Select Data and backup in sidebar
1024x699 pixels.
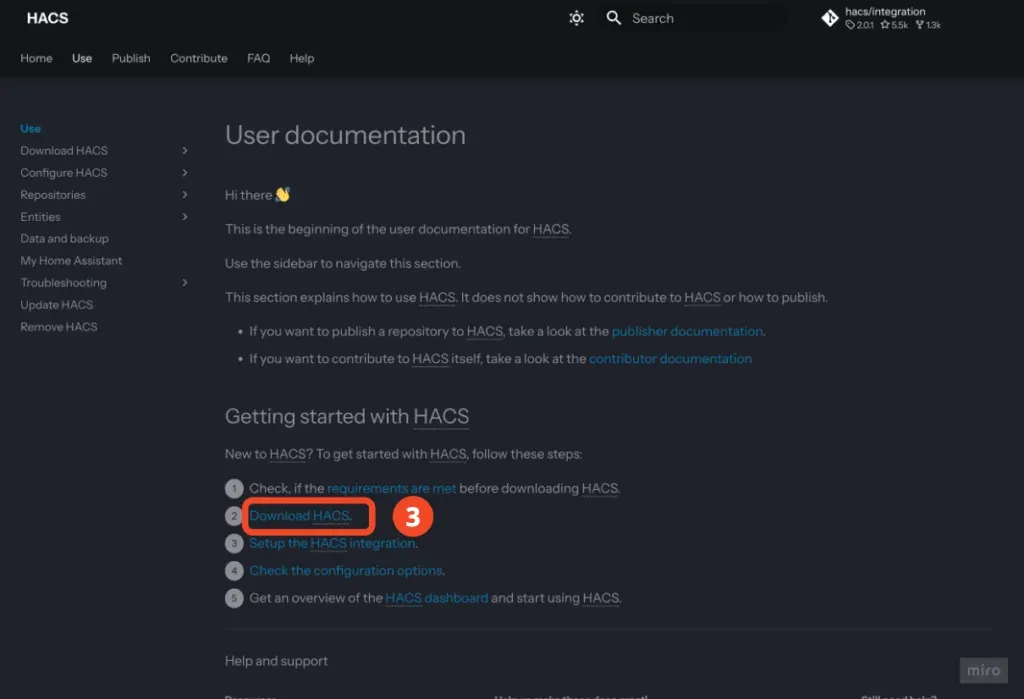pos(64,239)
